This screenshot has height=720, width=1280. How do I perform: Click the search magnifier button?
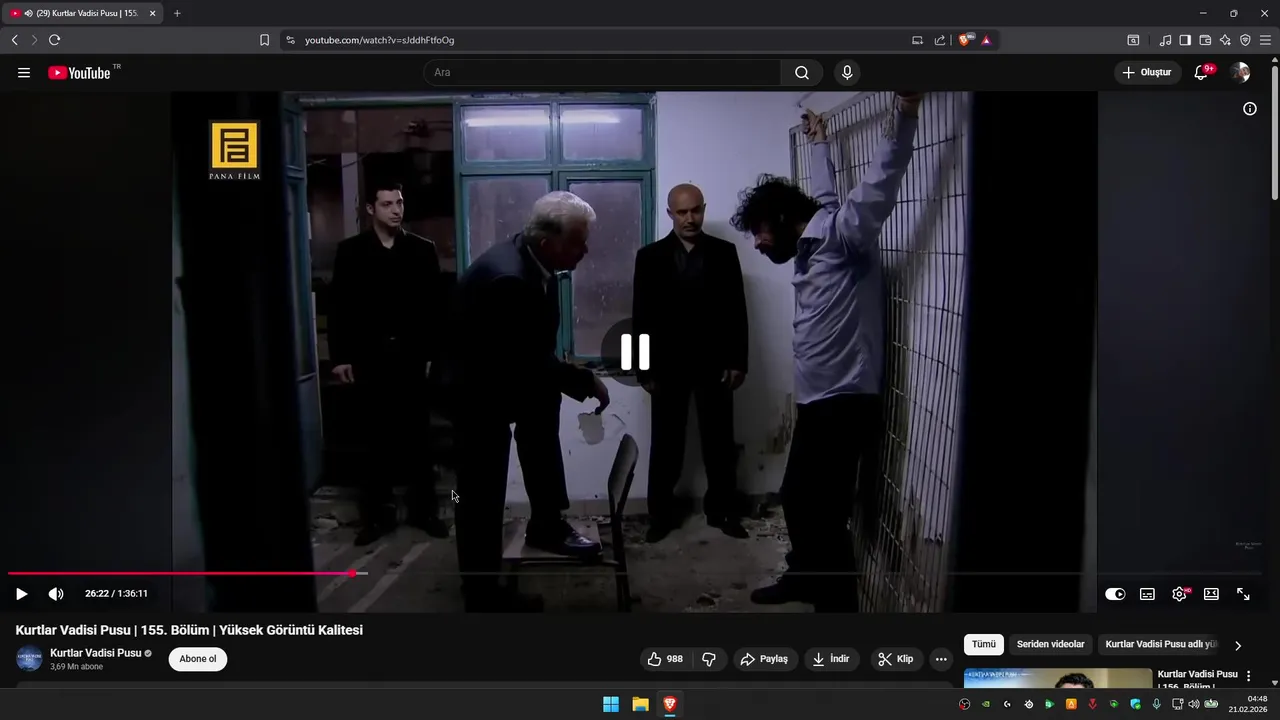tap(802, 73)
